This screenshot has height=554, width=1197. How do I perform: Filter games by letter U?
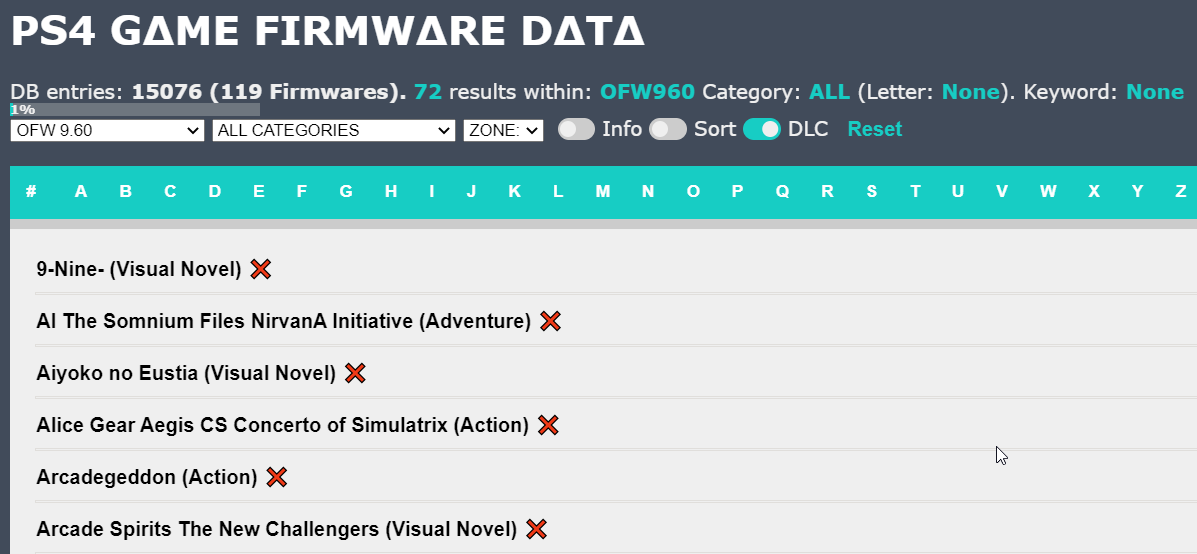pyautogui.click(x=957, y=192)
